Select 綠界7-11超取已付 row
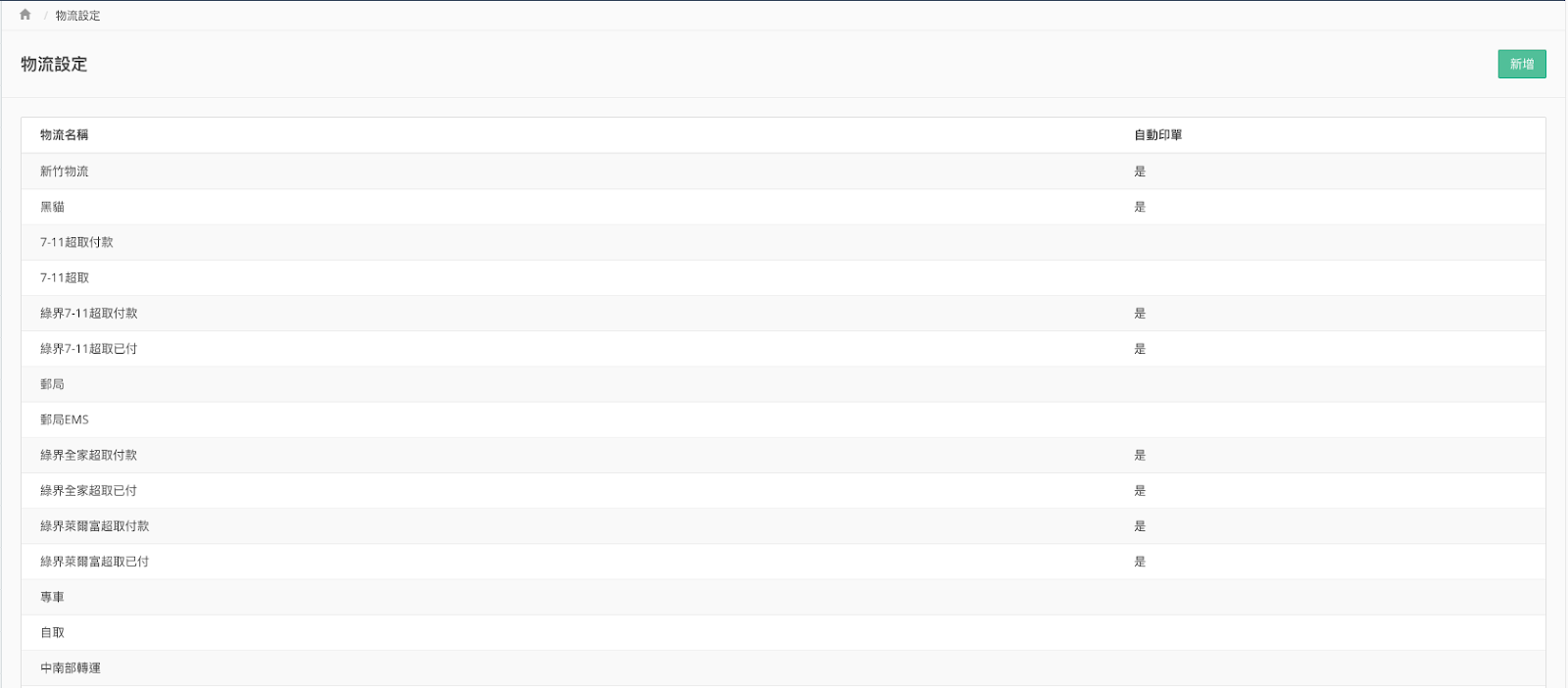Image resolution: width=1568 pixels, height=688 pixels. [783, 349]
